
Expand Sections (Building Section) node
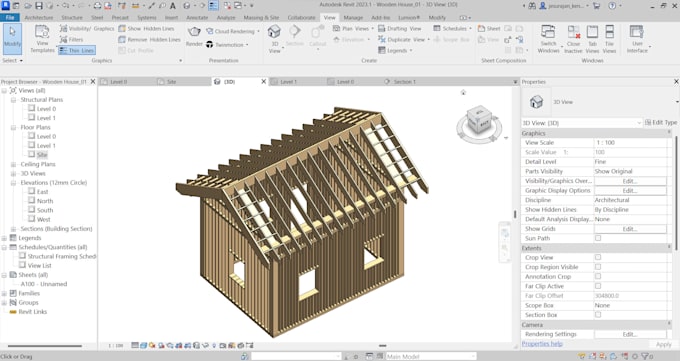point(13,229)
